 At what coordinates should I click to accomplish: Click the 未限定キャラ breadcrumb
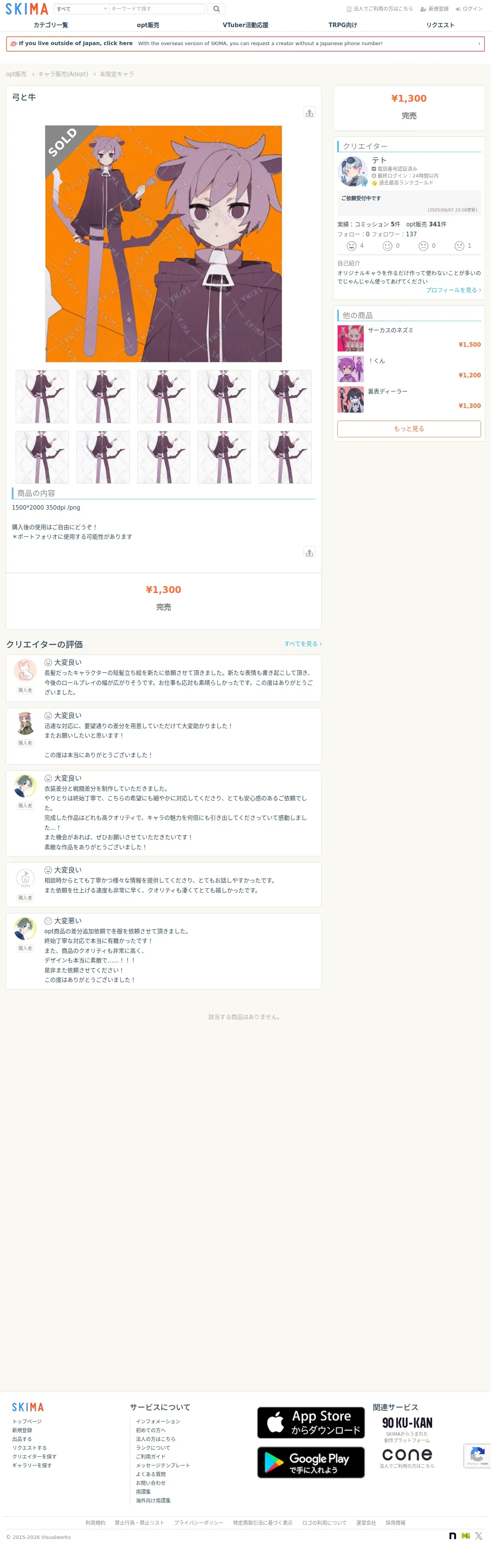pos(117,74)
